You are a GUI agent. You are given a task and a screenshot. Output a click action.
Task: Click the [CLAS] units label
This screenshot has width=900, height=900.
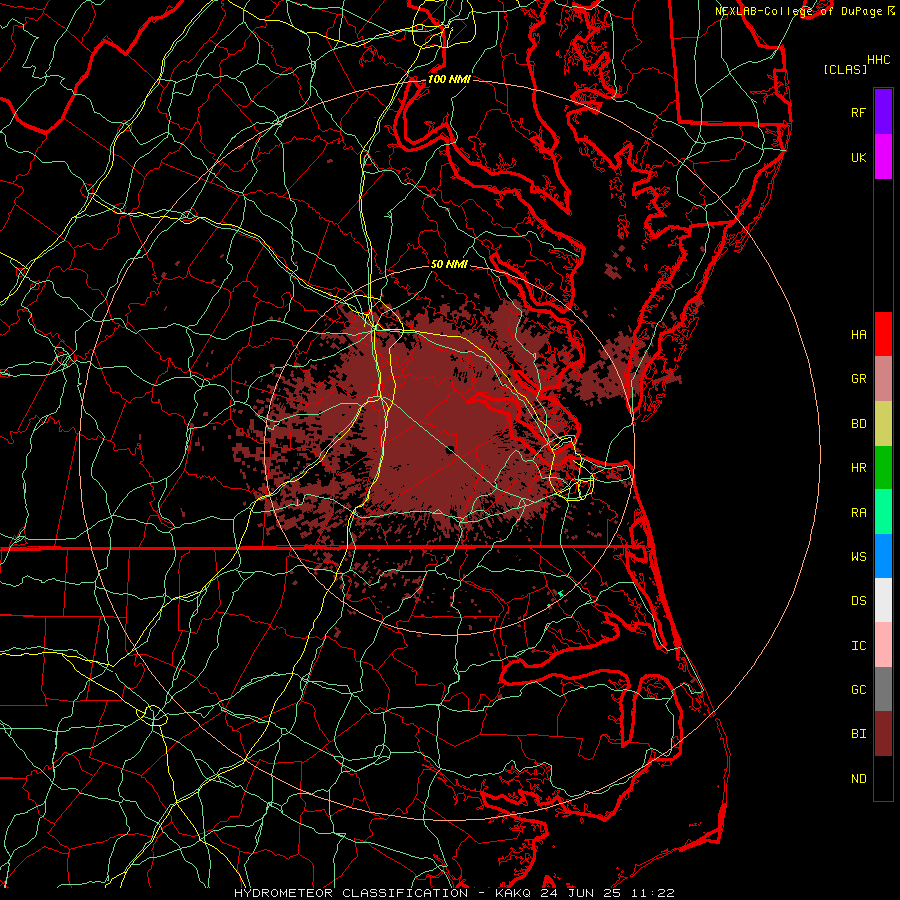845,69
